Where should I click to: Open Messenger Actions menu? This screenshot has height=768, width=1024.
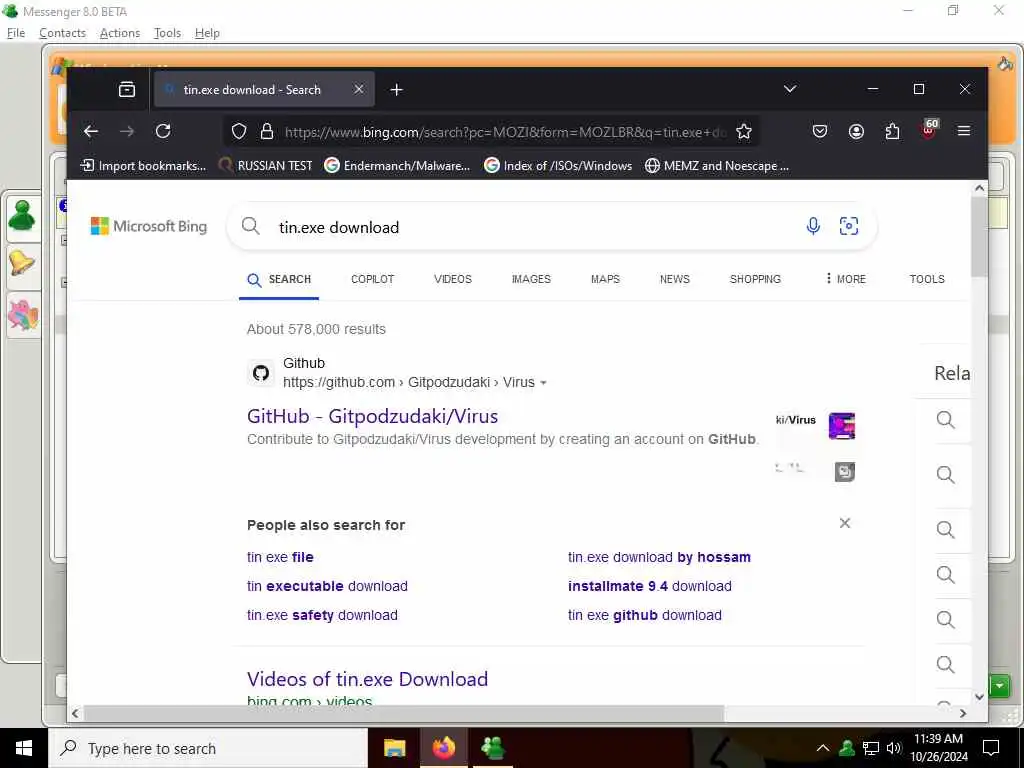(120, 33)
